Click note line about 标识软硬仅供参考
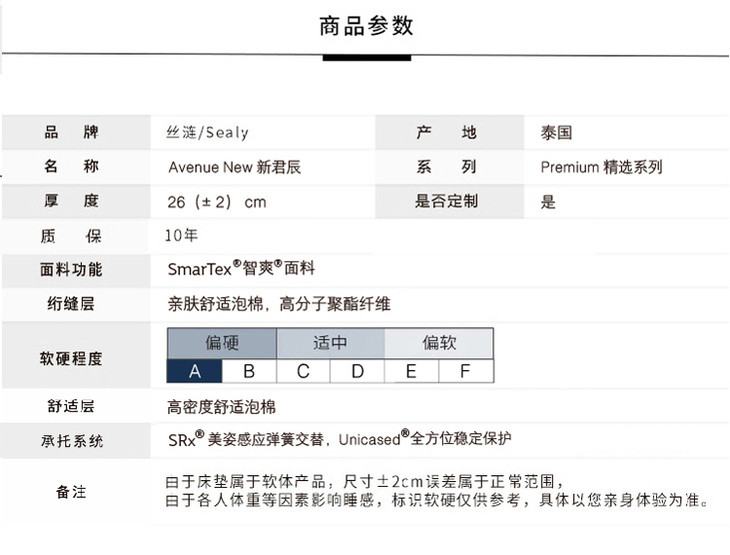The height and width of the screenshot is (555, 730). pos(438,500)
